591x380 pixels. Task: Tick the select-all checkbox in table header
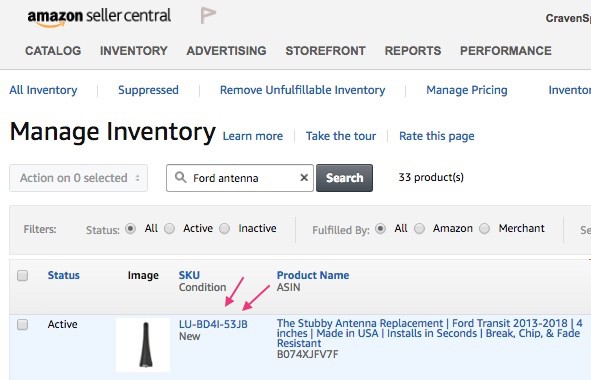tap(23, 276)
